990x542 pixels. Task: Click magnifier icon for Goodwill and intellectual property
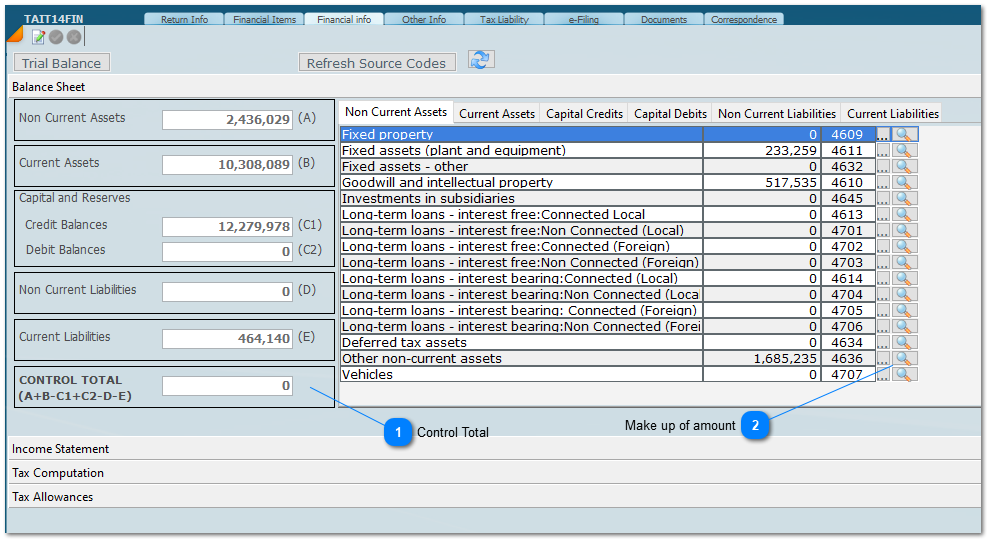point(904,182)
